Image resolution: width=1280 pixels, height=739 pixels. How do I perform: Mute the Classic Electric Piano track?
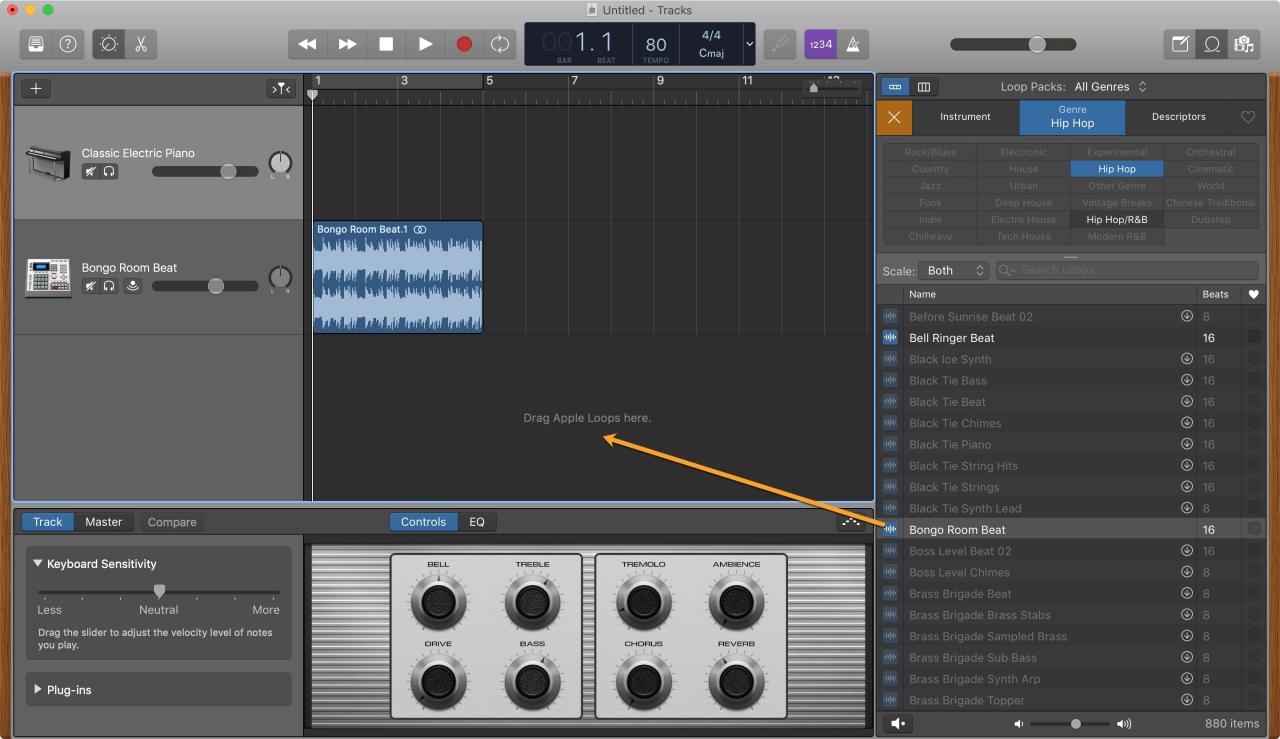click(88, 171)
